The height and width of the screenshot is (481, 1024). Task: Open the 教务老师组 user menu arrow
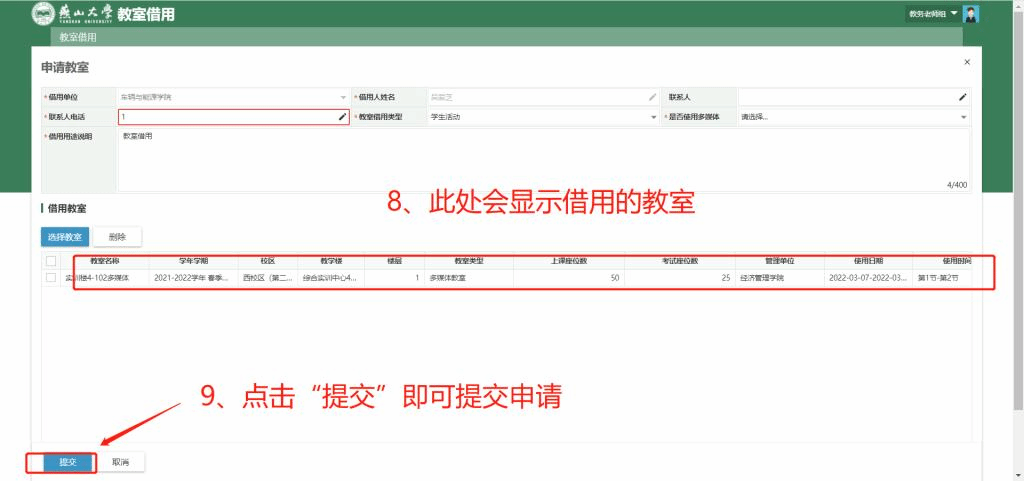(x=954, y=14)
